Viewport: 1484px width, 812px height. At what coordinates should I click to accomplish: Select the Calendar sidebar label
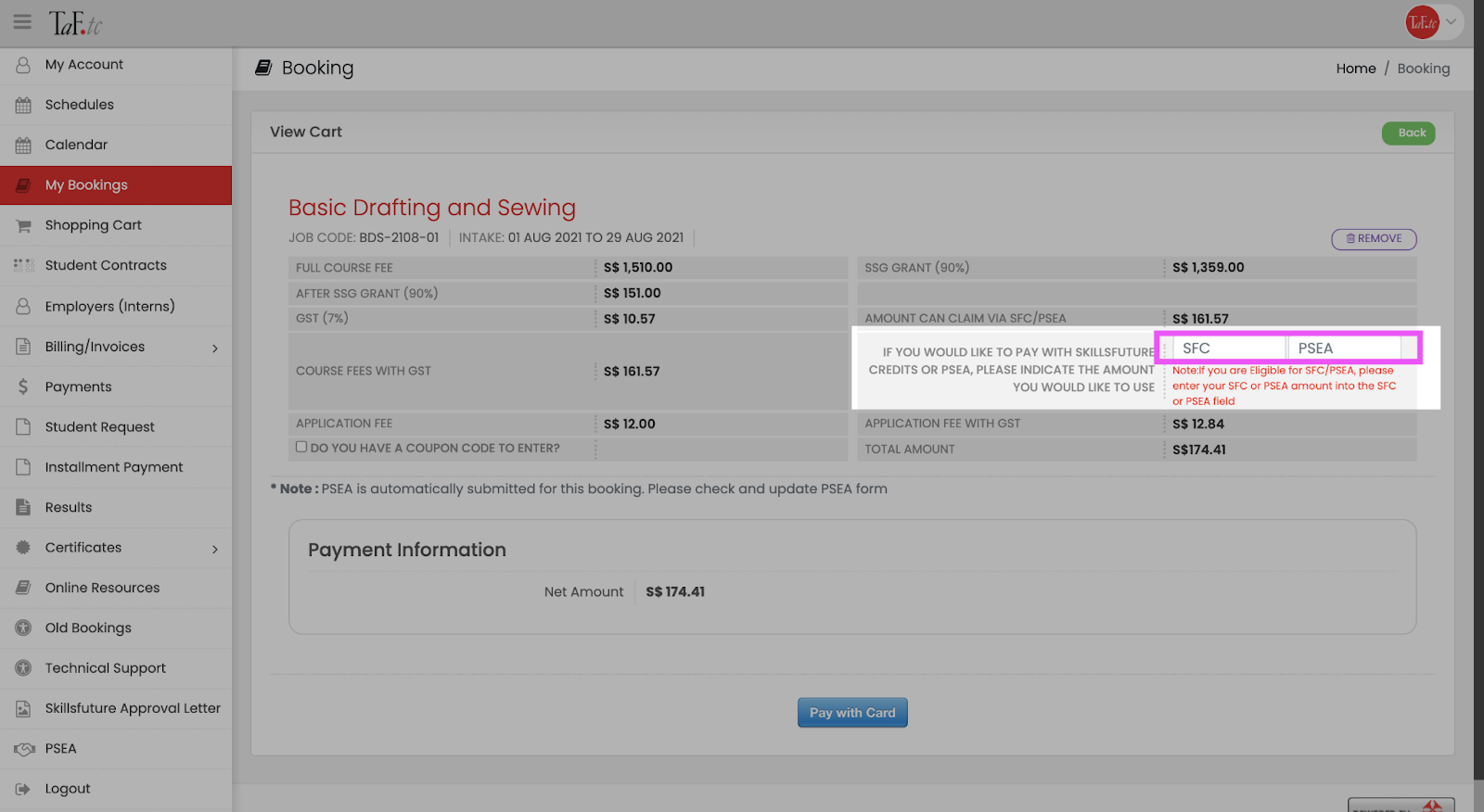(76, 145)
